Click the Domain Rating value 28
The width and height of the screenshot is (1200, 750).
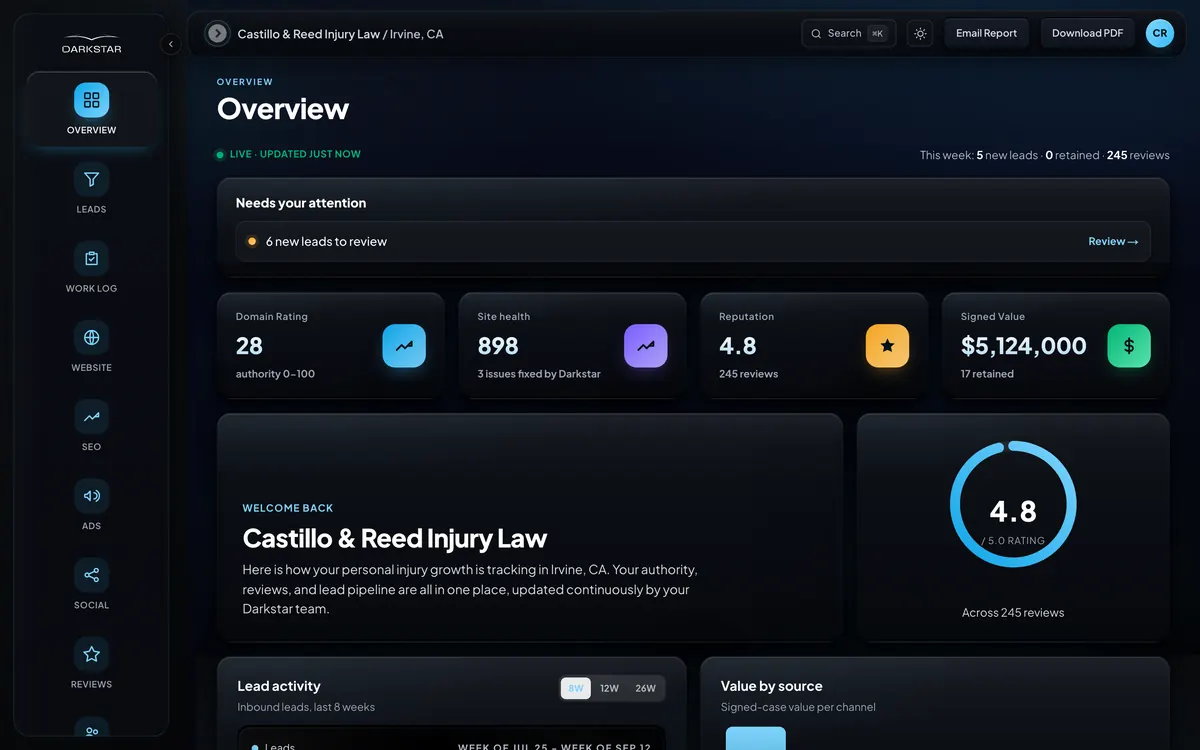click(x=249, y=346)
